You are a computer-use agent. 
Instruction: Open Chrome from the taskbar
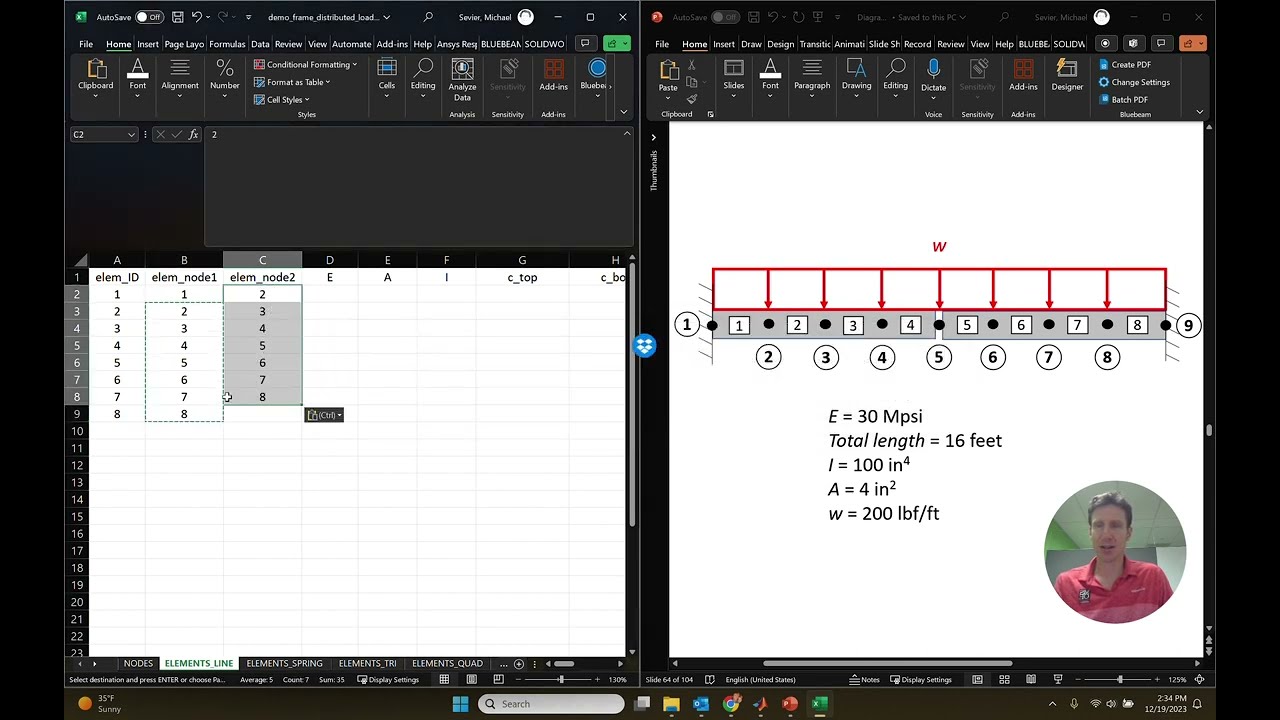coord(731,704)
